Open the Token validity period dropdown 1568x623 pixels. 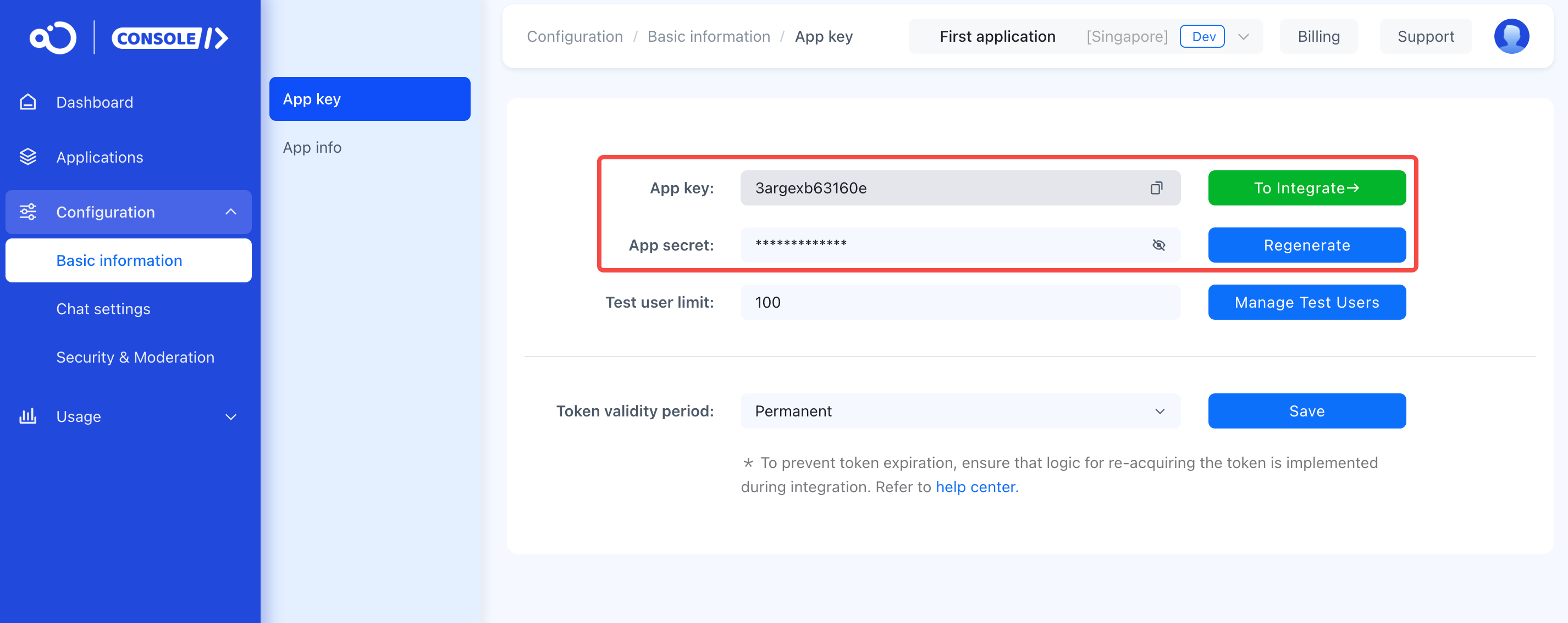960,411
